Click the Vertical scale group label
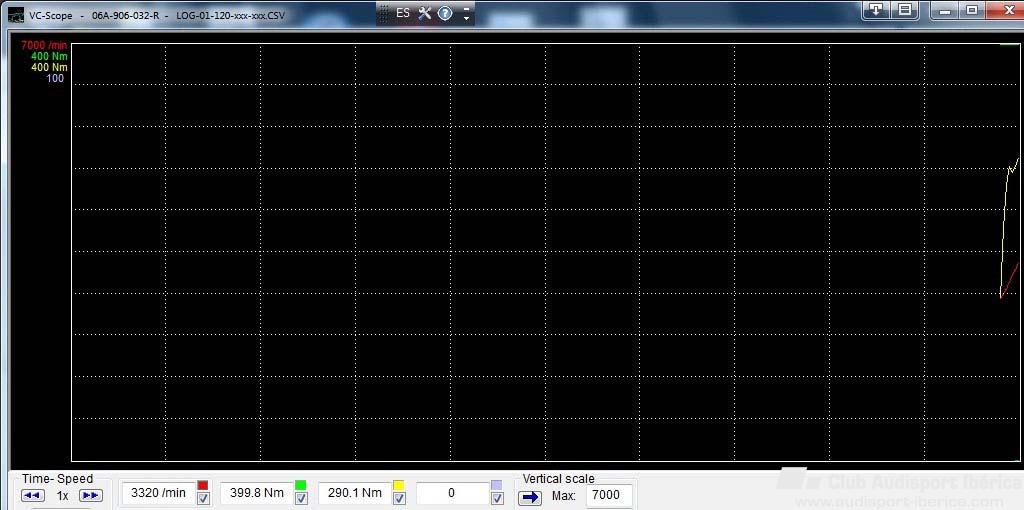Screen dimensions: 1024x510 (558, 479)
